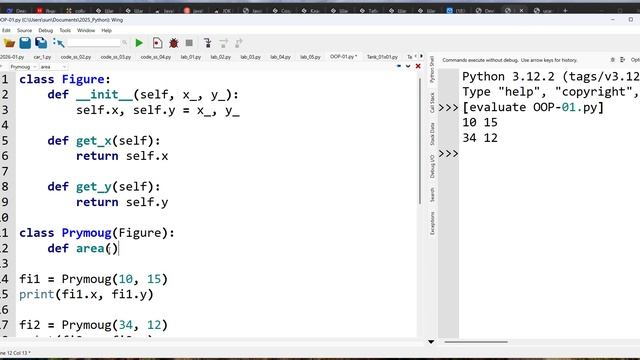Open the editor options down-chevron menu
The width and height of the screenshot is (640, 360).
[408, 66]
